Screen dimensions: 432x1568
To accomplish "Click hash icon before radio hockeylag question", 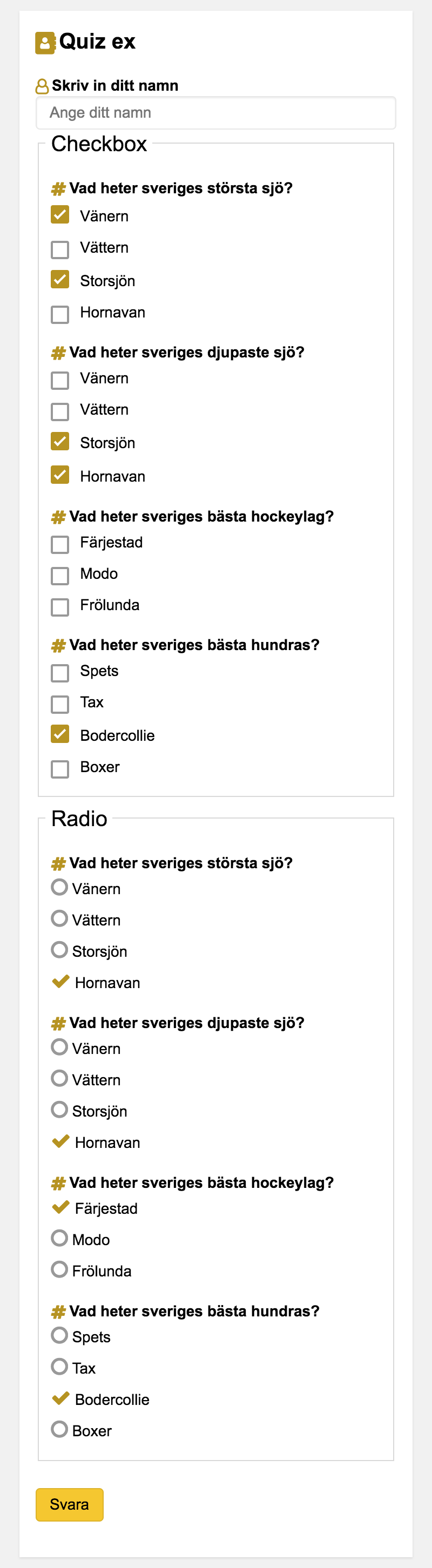I will pos(58,1182).
